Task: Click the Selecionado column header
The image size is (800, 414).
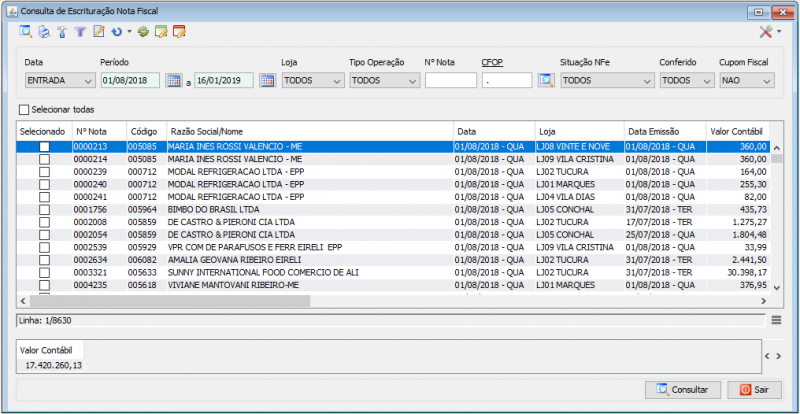Action: click(43, 131)
